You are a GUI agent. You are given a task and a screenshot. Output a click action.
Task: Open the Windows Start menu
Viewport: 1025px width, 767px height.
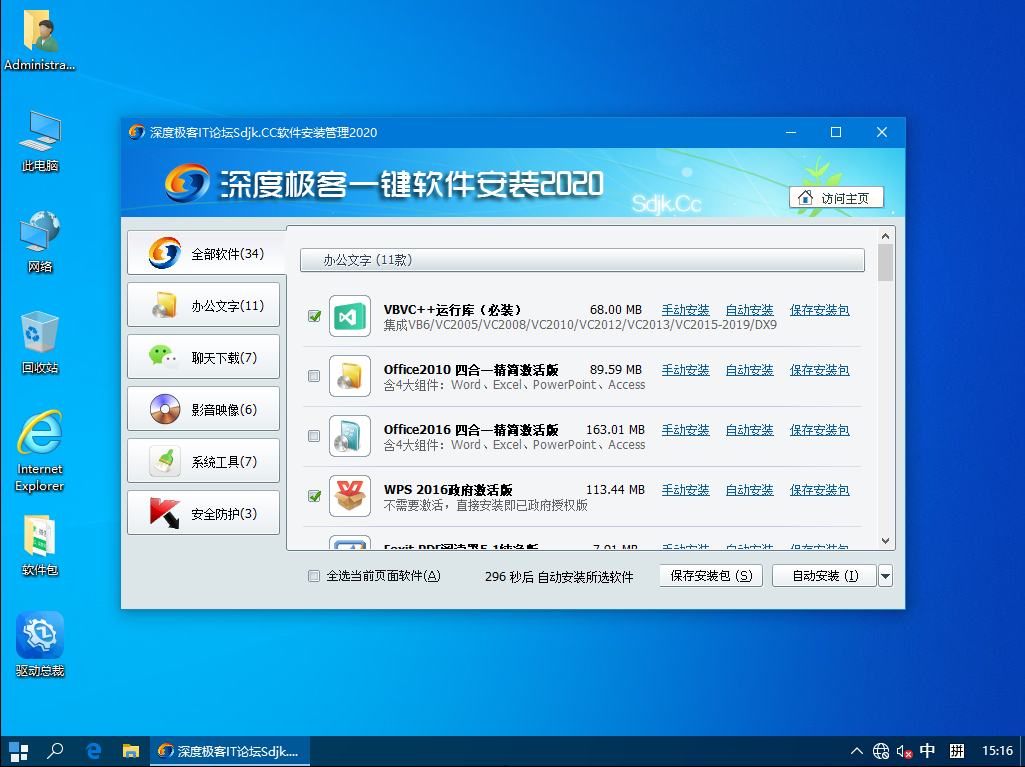coord(18,751)
